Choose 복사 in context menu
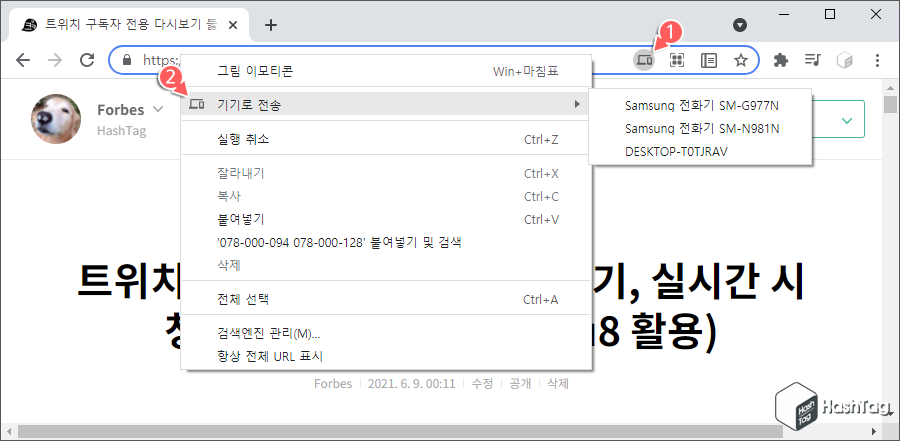This screenshot has height=441, width=900. [x=386, y=196]
